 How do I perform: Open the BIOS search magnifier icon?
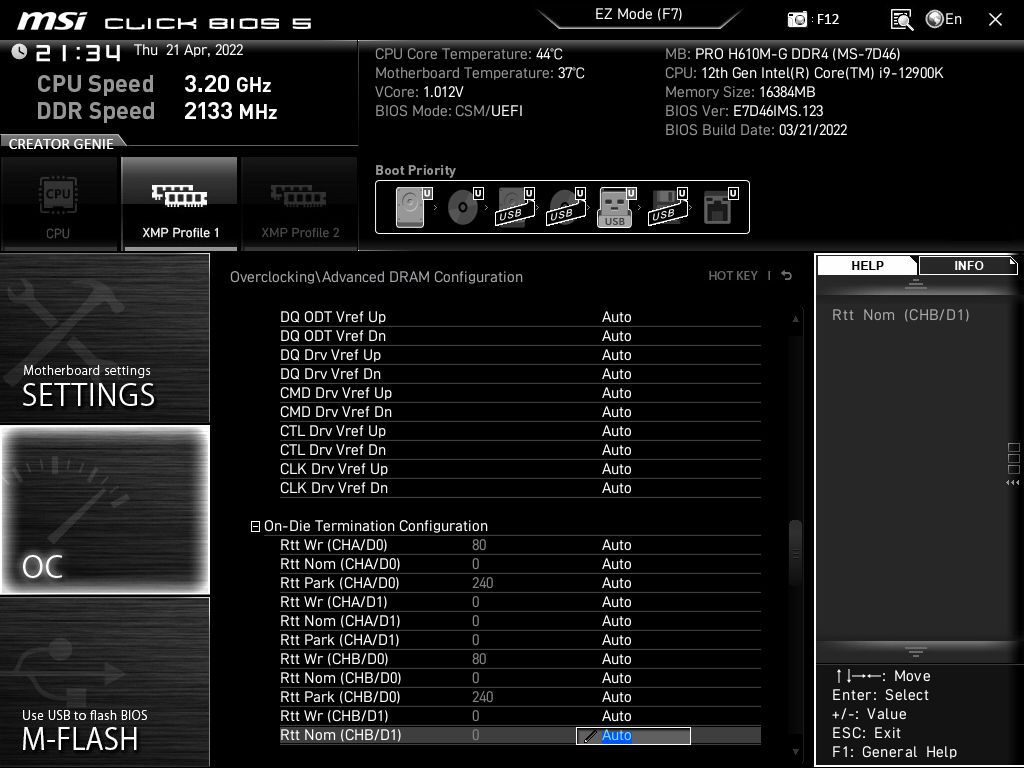click(901, 20)
